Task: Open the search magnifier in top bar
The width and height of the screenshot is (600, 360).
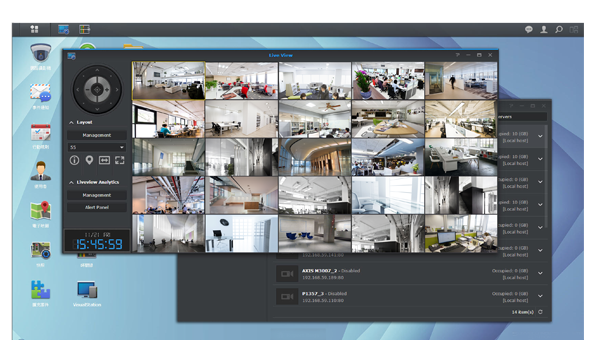Action: [x=559, y=29]
